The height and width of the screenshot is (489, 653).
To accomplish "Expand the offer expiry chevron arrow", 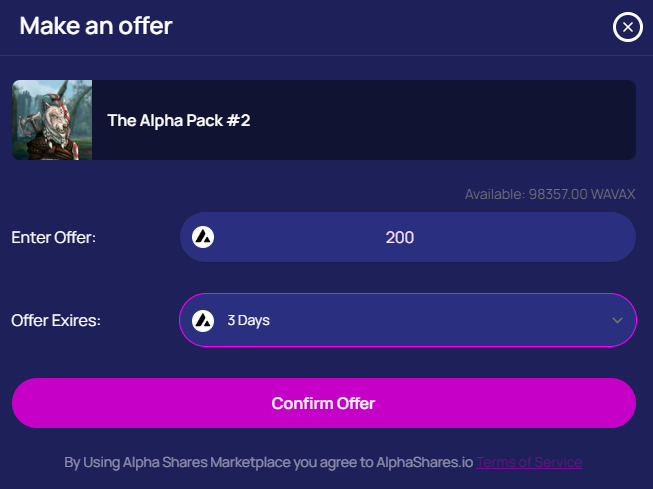I will [617, 320].
